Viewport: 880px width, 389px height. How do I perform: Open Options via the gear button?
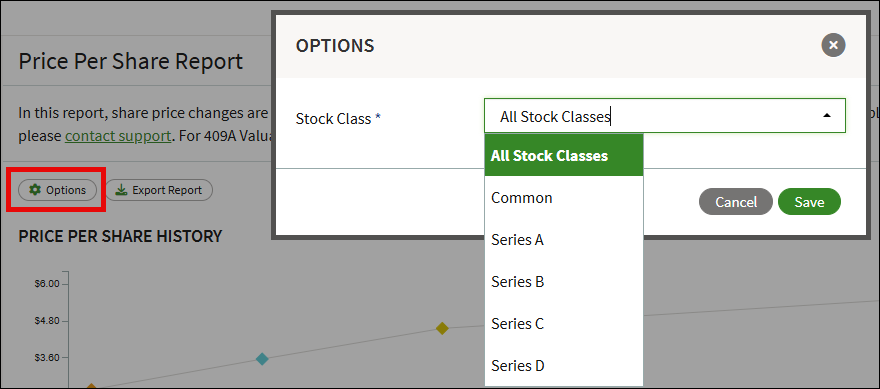point(58,190)
